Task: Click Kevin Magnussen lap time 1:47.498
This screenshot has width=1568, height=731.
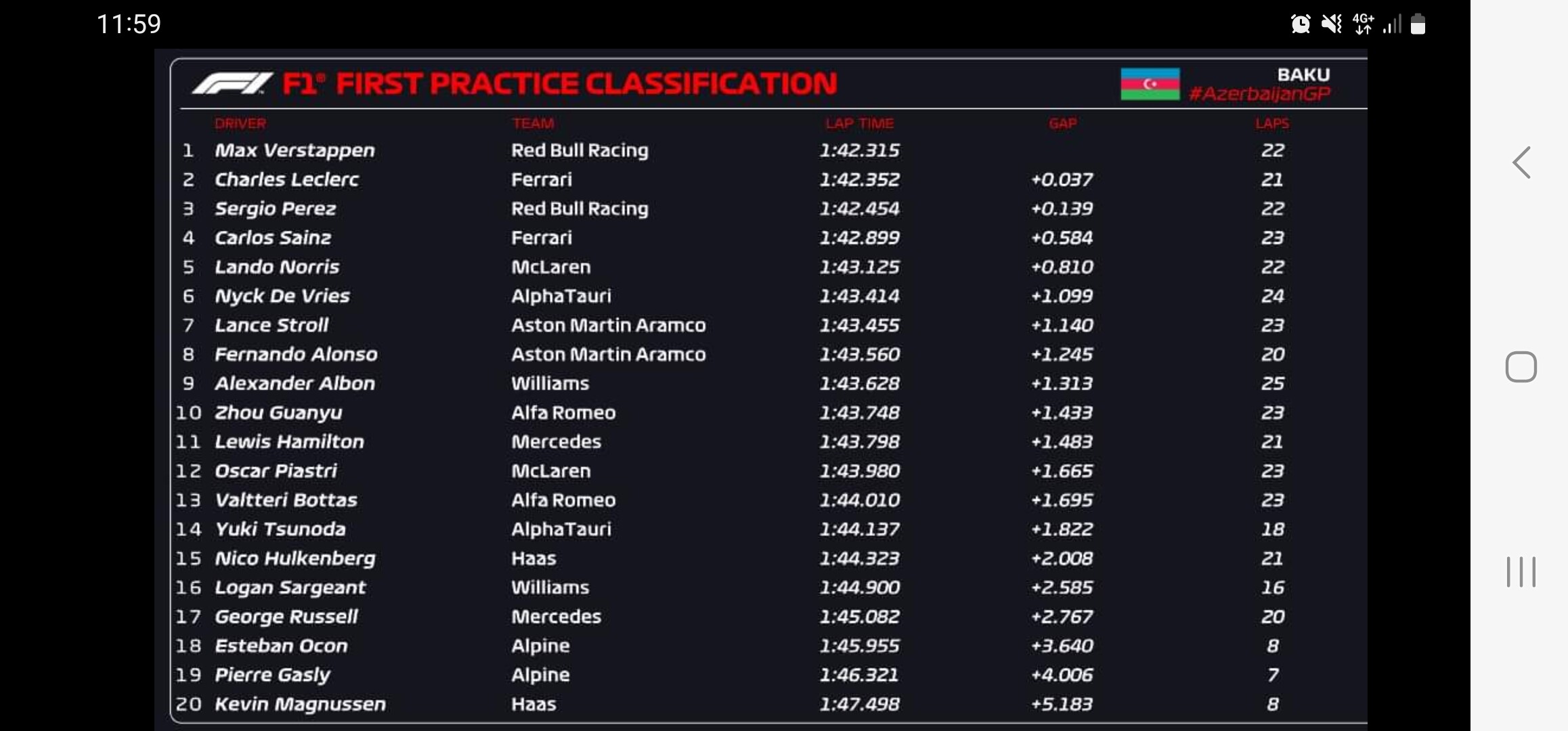Action: tap(860, 704)
